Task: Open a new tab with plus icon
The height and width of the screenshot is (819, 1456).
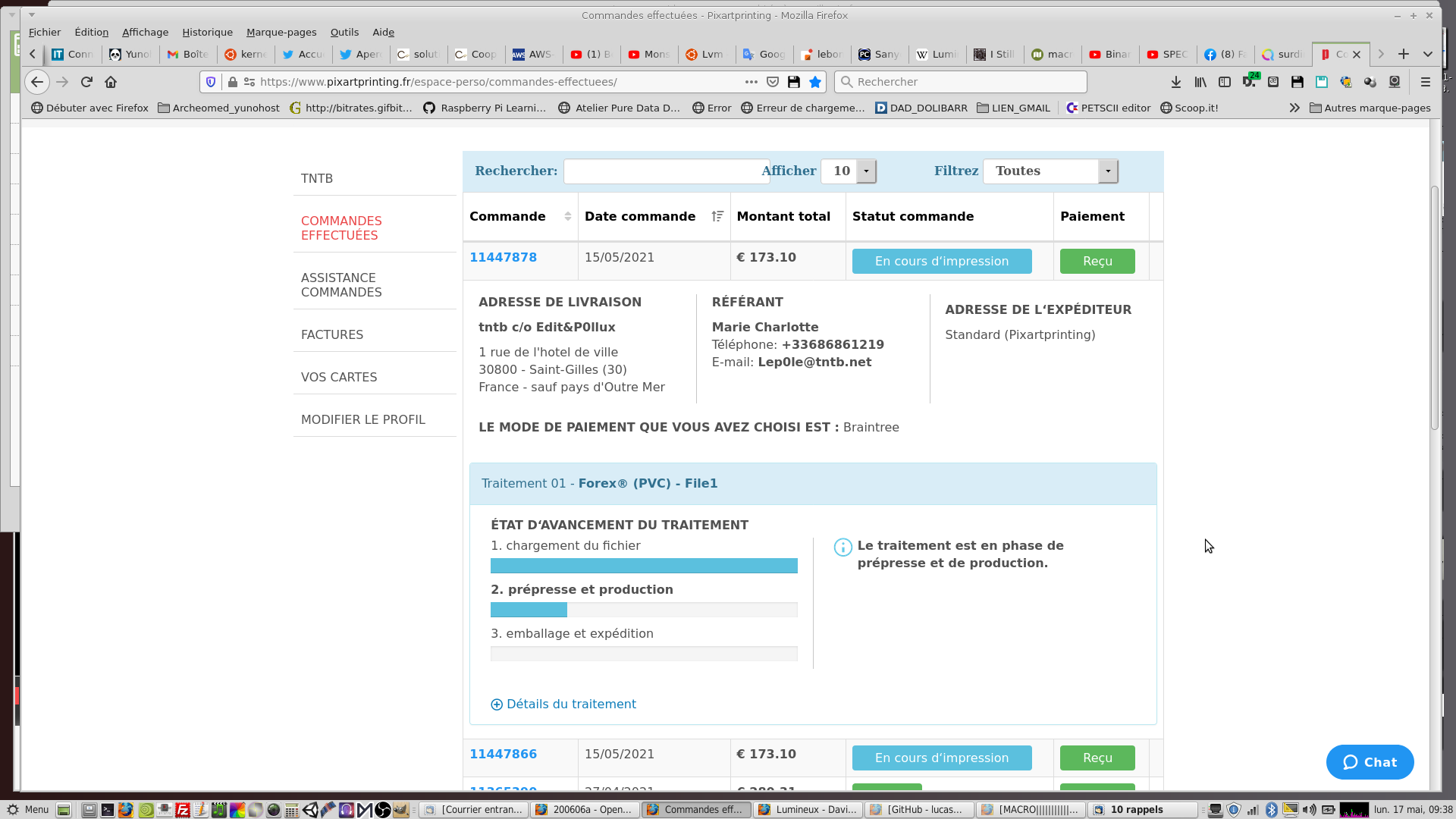Action: coord(1404,54)
